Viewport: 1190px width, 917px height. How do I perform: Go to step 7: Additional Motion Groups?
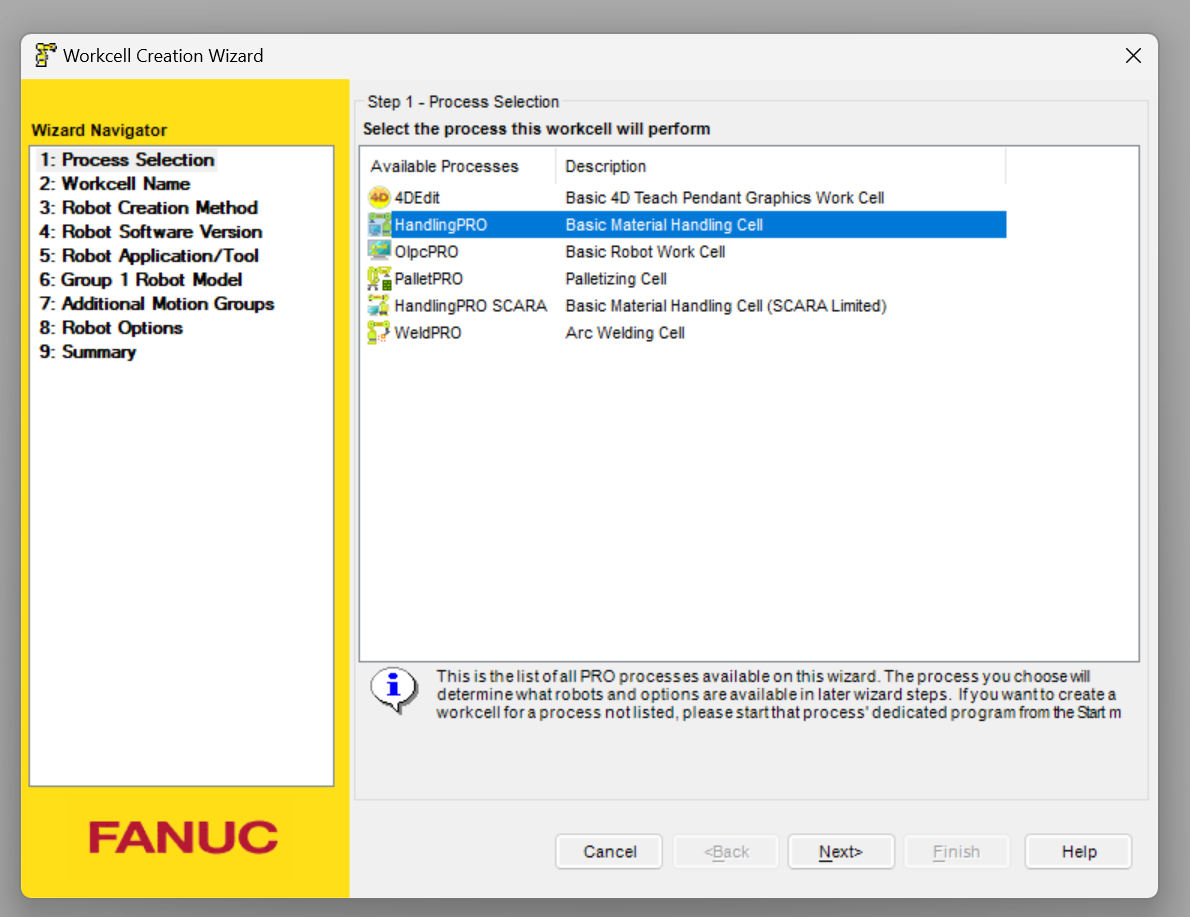156,304
